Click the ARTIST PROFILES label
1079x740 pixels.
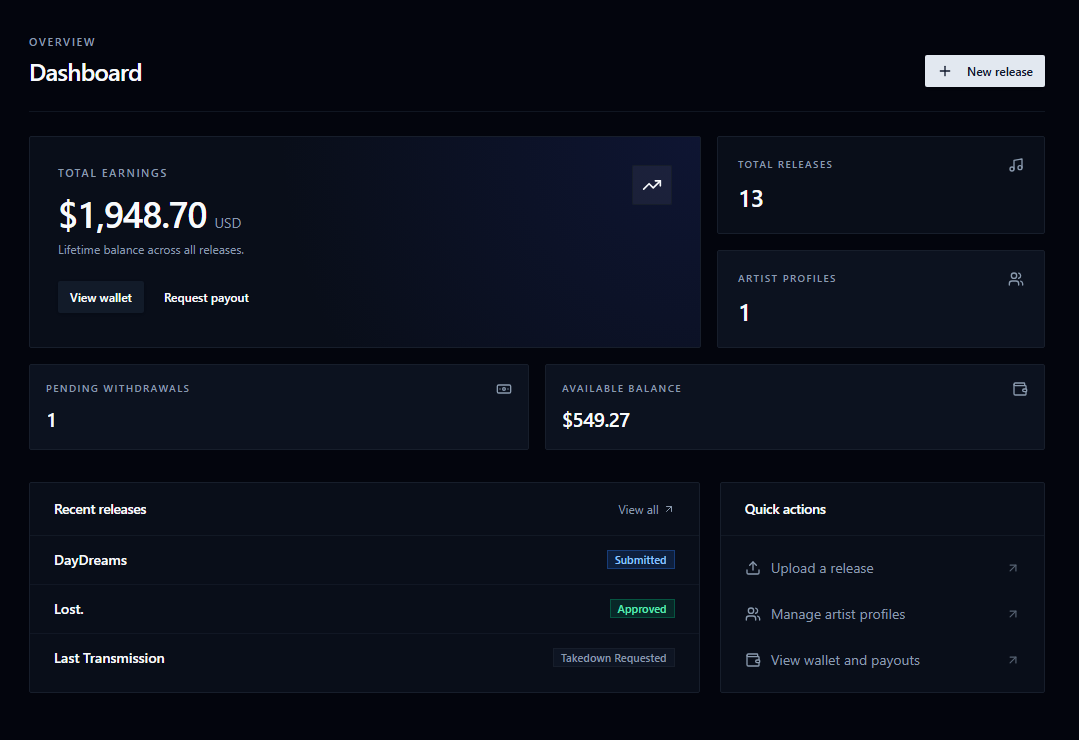click(787, 279)
